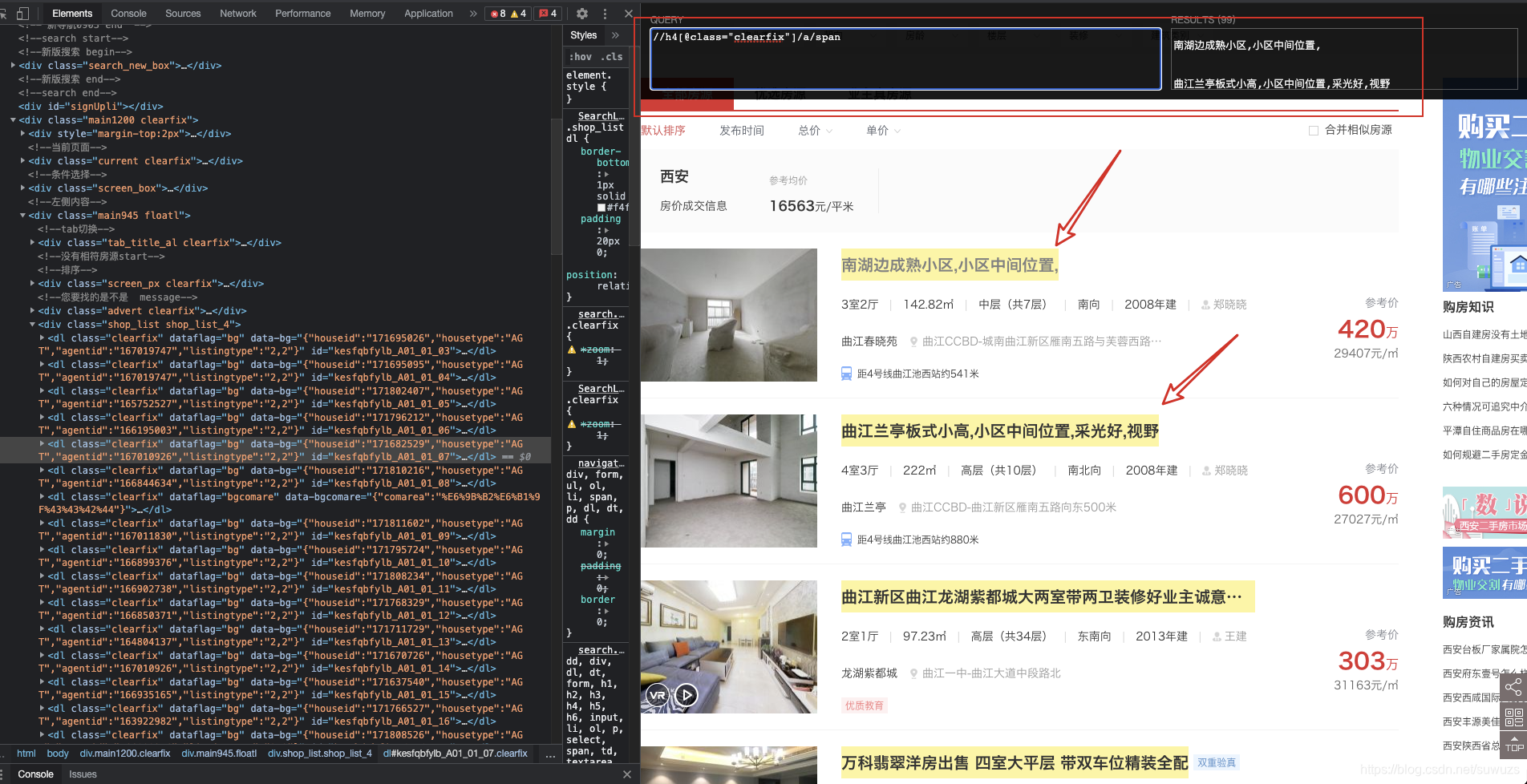Toggle .cls class editor

[614, 57]
